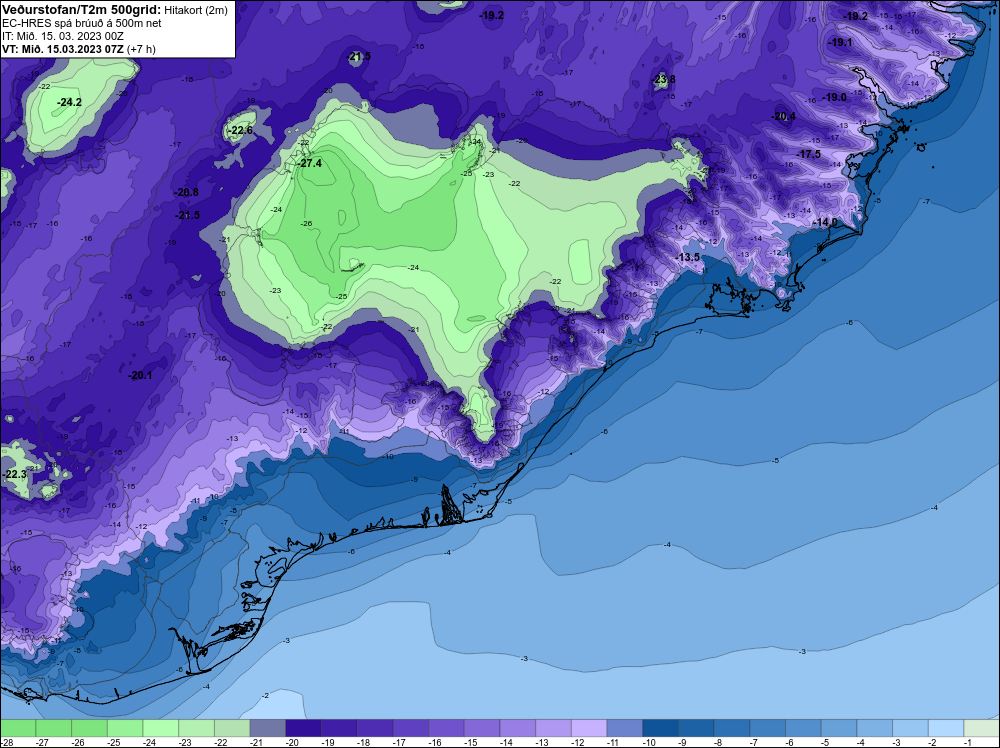Screen dimensions: 1000x748
Task: Click the -24.2 temperature label
Action: tap(69, 102)
